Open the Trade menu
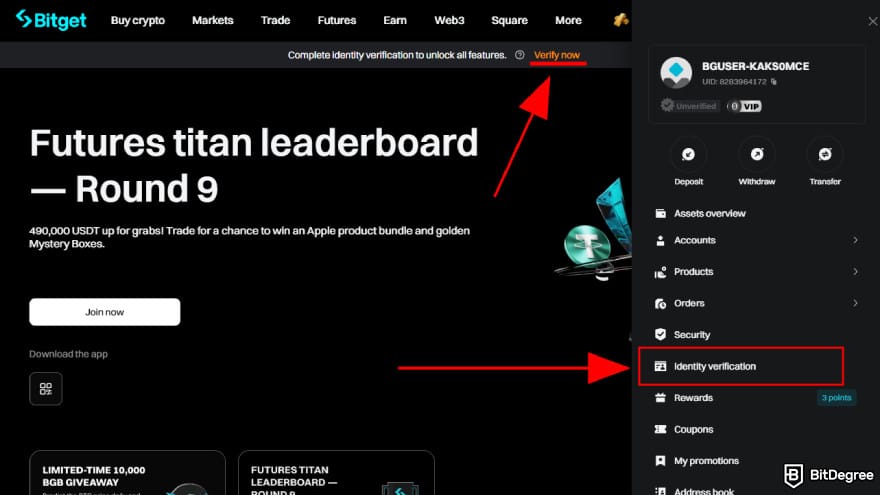The width and height of the screenshot is (880, 495). click(276, 20)
